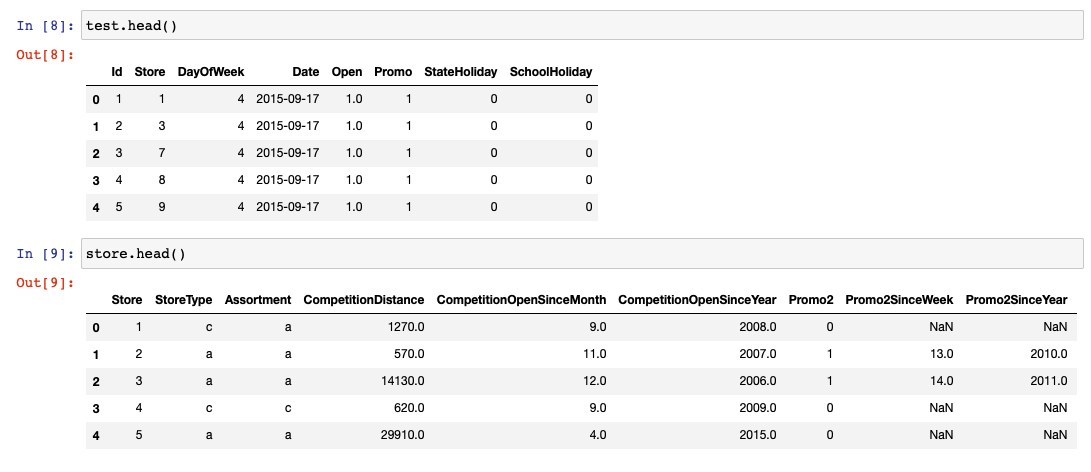Click the SchoolHoliday column header
The image size is (1091, 472).
pyautogui.click(x=551, y=72)
